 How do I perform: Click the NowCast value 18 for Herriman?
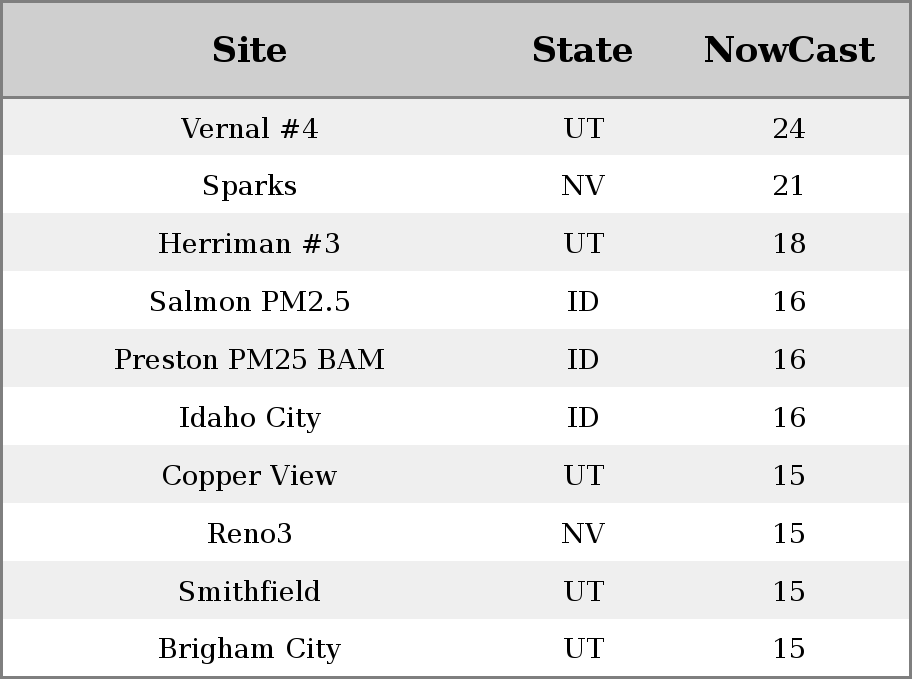[x=788, y=244]
